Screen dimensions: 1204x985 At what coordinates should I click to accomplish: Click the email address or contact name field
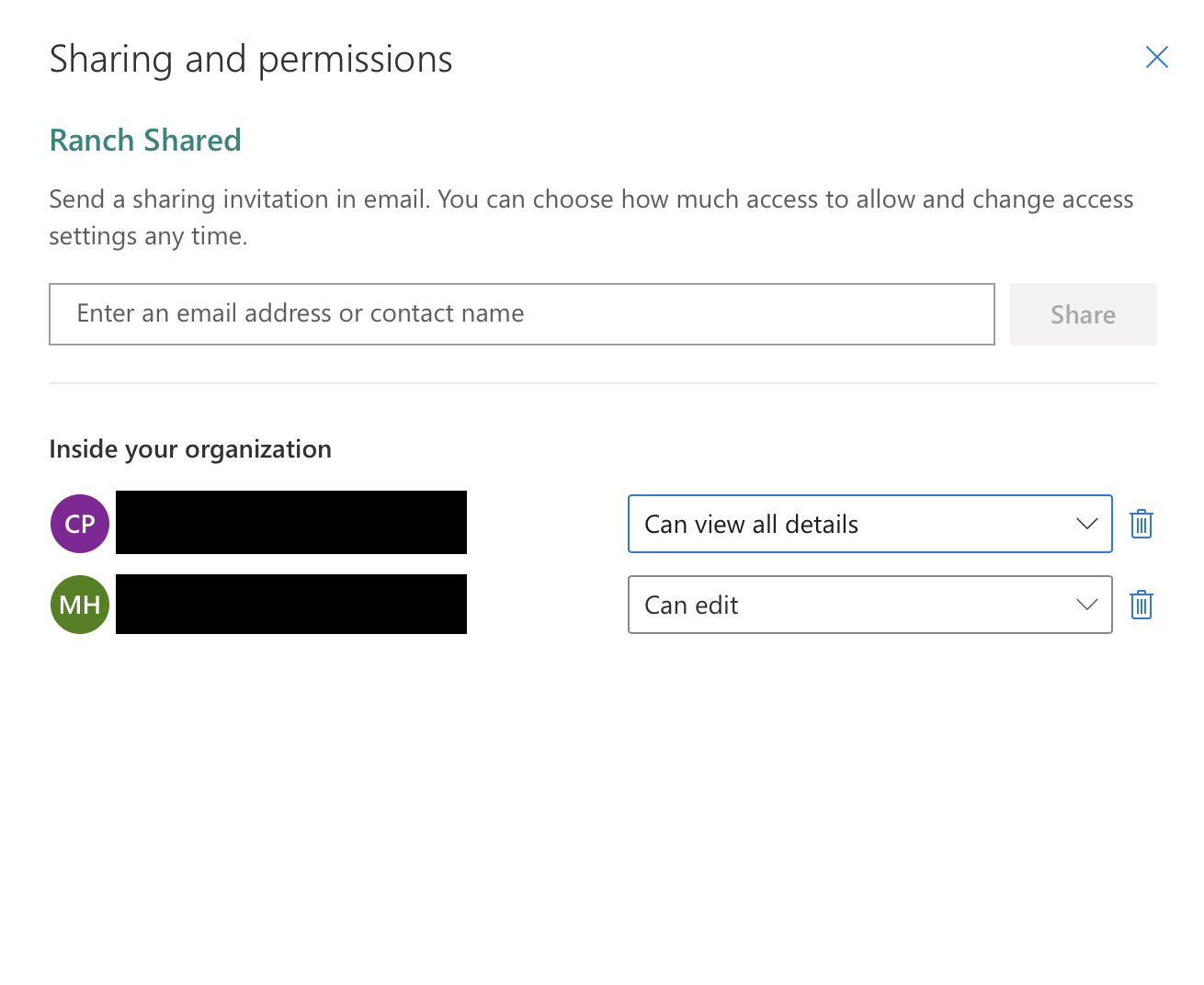click(521, 314)
